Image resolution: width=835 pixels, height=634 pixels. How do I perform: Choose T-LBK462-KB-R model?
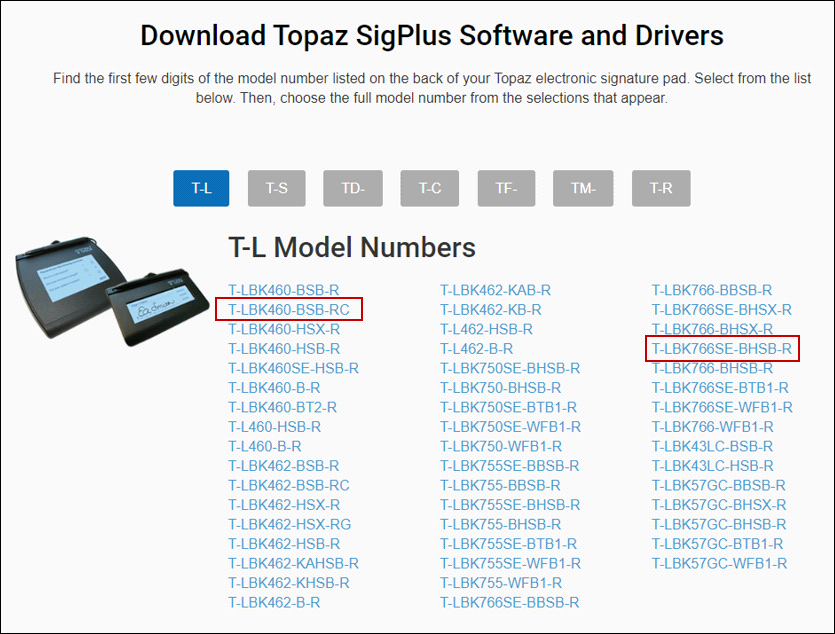pos(491,310)
